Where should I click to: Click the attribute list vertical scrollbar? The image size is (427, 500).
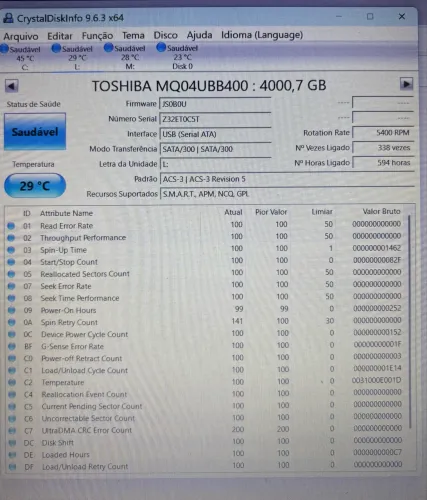(x=410, y=322)
